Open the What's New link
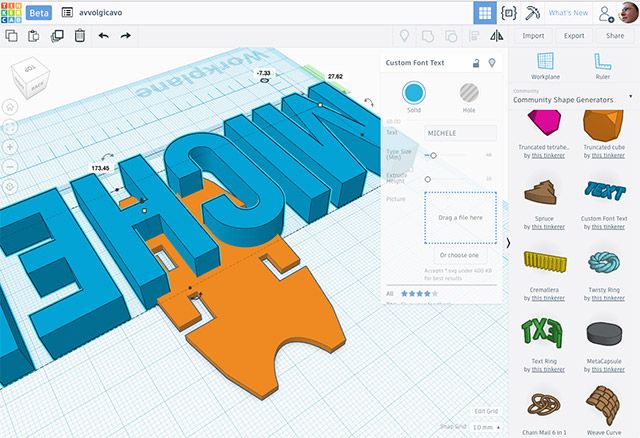Viewport: 640px width, 438px height. [568, 13]
